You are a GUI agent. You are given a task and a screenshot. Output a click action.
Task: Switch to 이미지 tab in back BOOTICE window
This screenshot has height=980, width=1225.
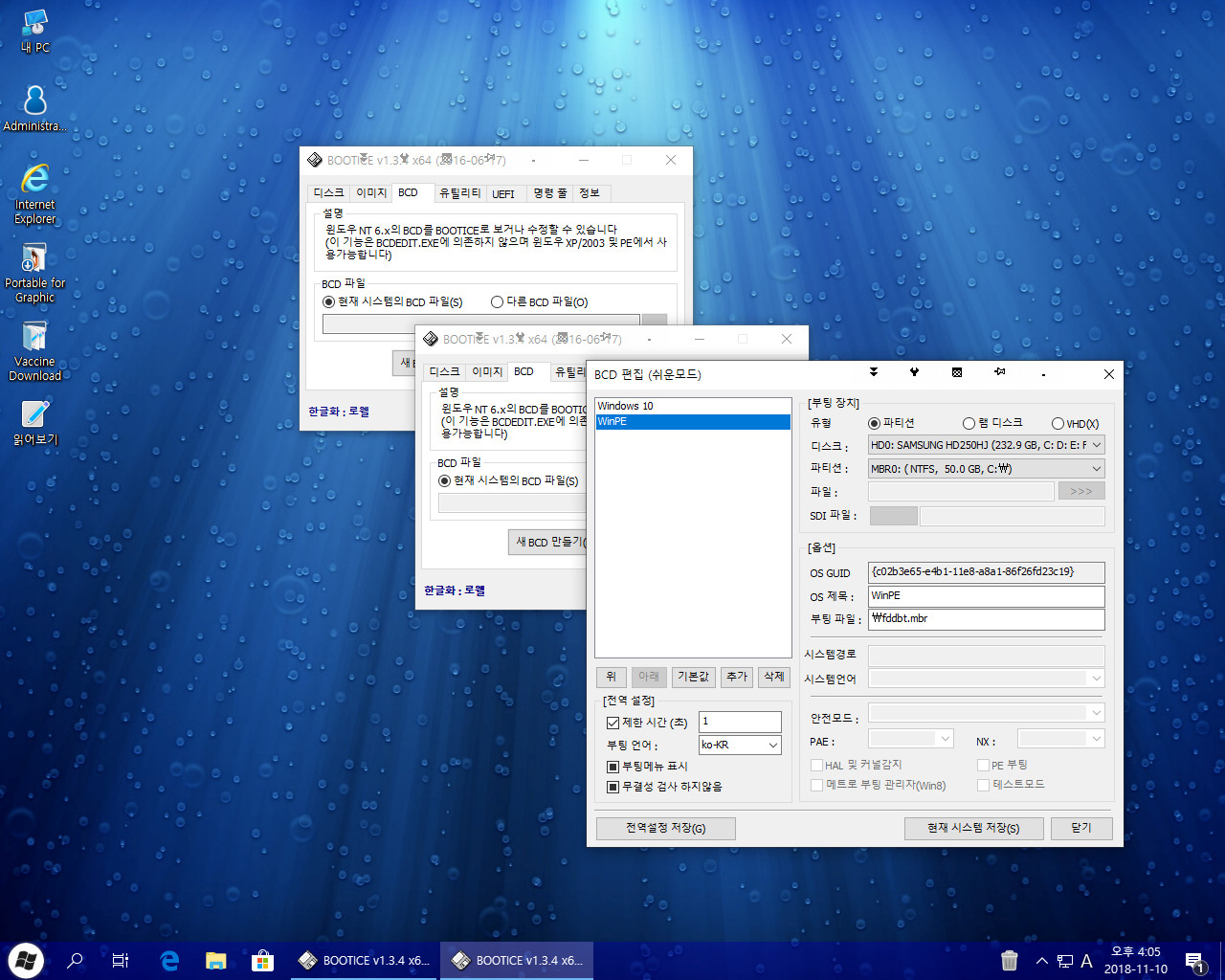371,193
